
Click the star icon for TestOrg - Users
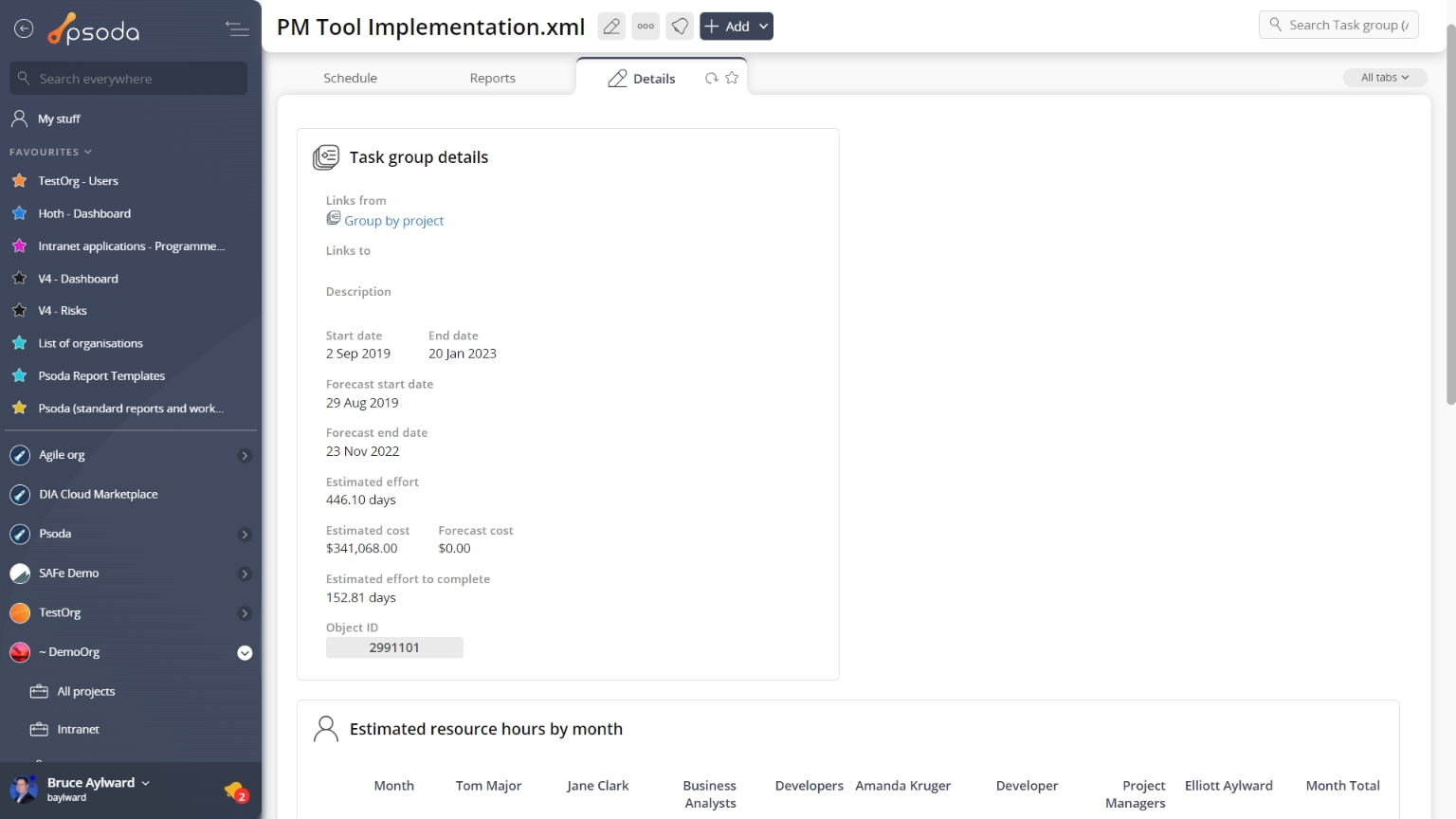click(x=19, y=180)
